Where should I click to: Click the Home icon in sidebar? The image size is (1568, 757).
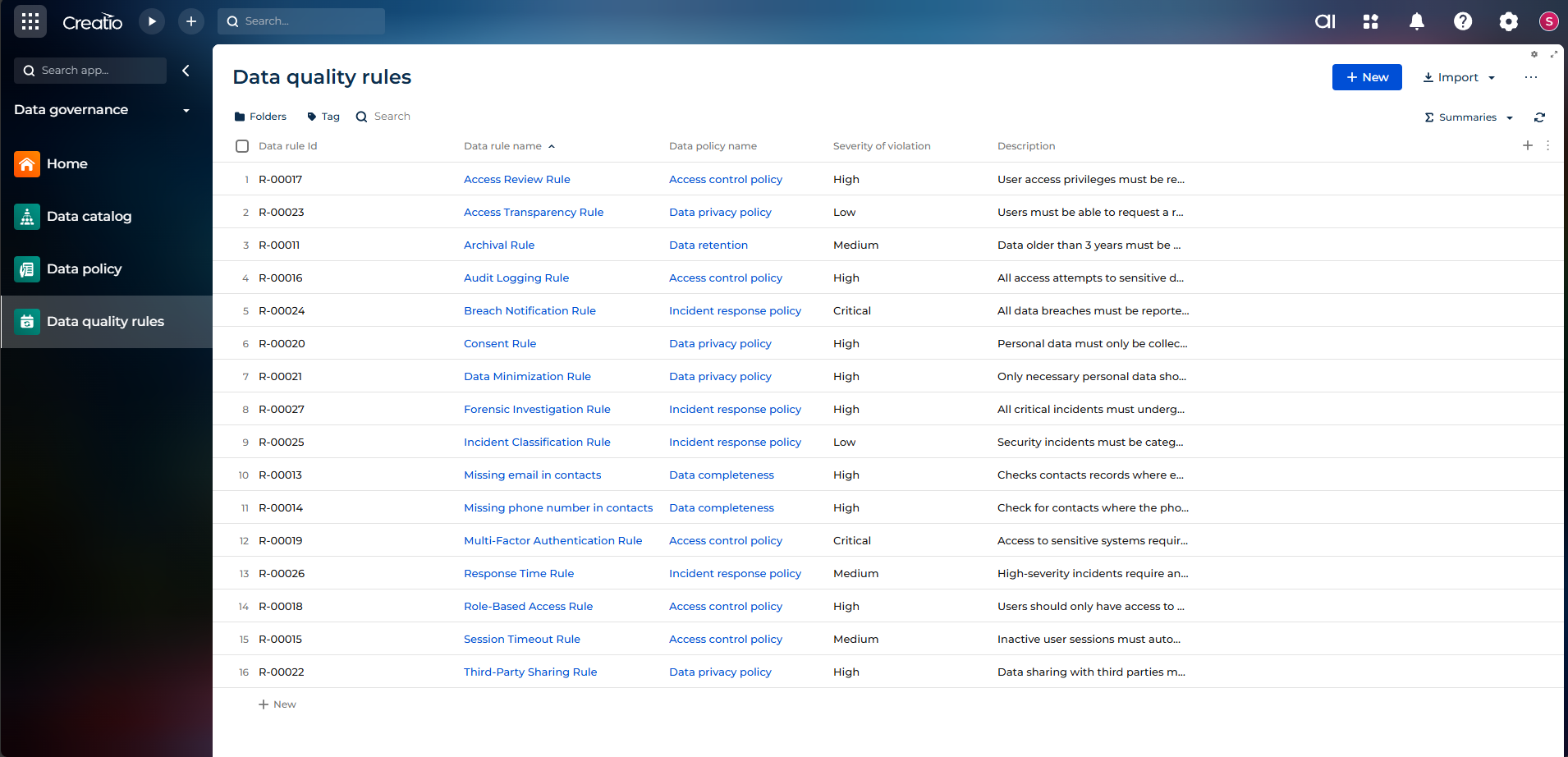(27, 164)
